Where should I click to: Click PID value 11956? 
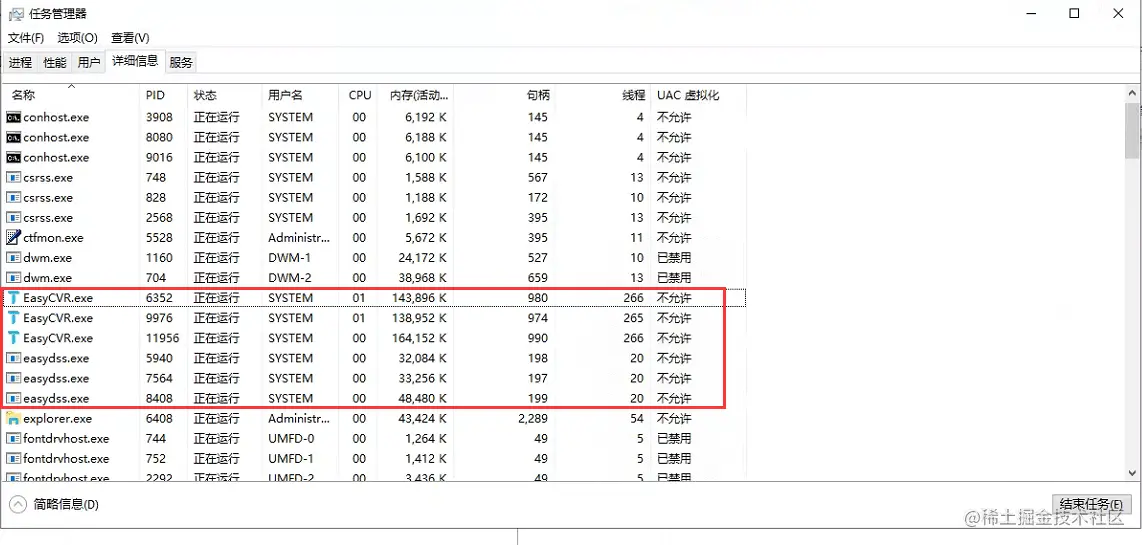click(x=162, y=338)
